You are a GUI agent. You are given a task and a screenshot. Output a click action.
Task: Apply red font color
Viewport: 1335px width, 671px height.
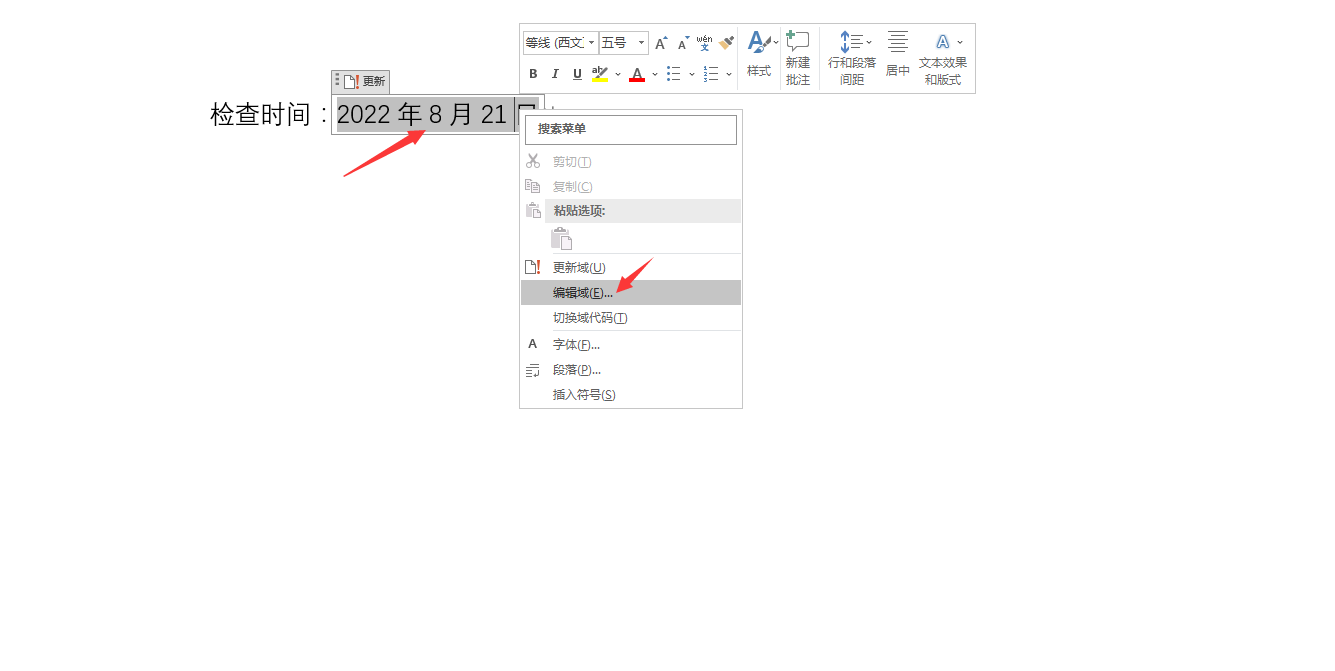[637, 73]
